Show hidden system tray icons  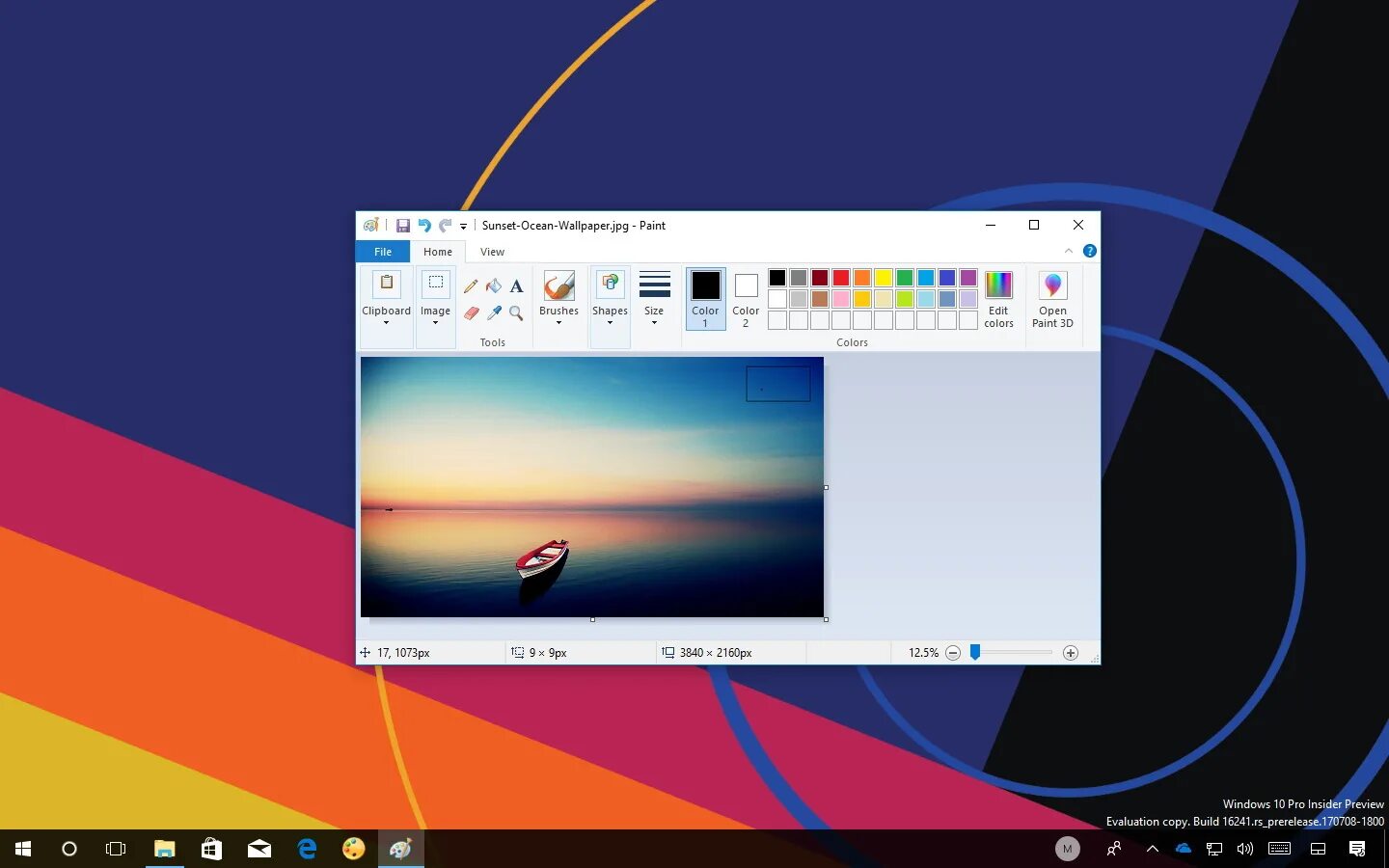1152,849
